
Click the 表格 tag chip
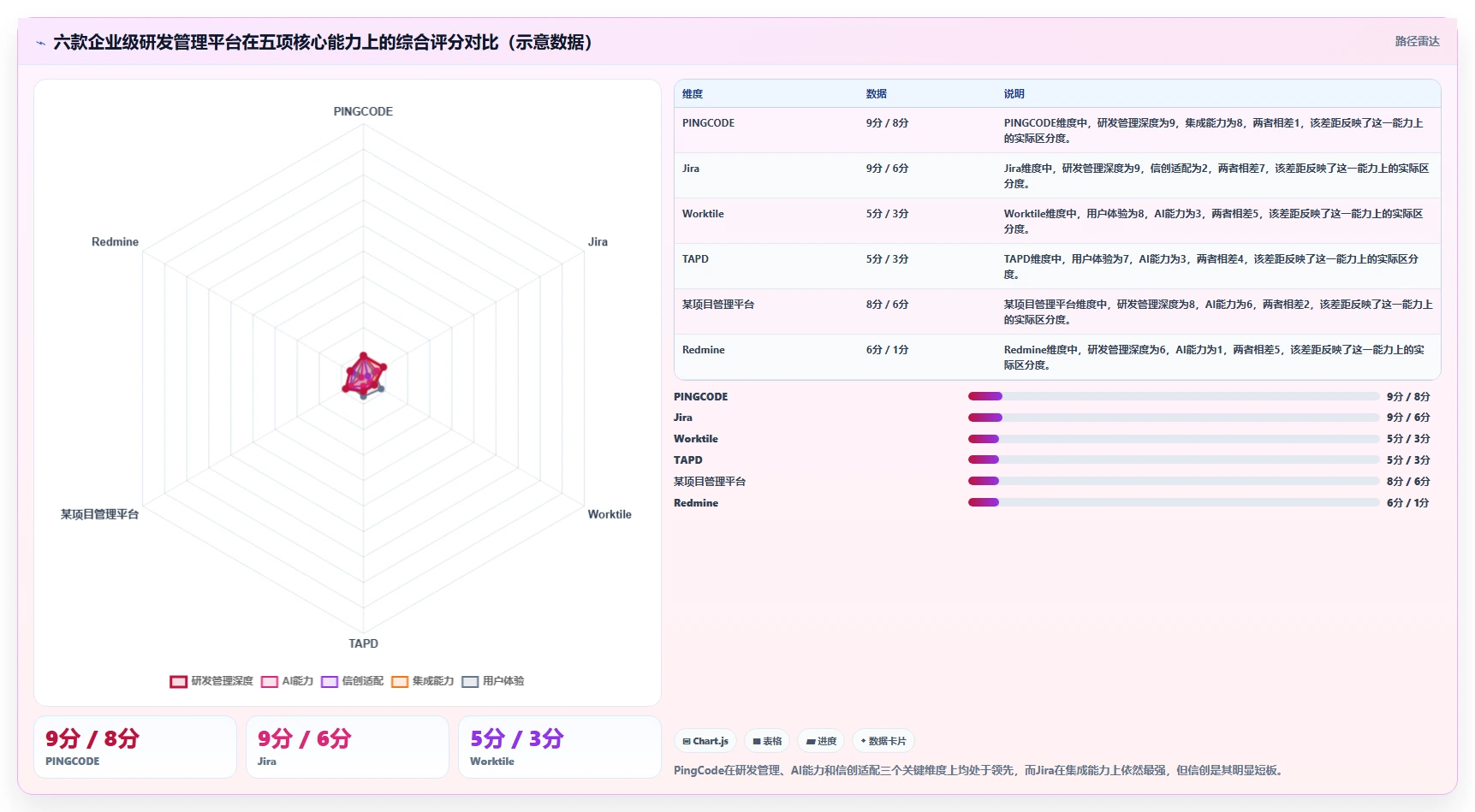pyautogui.click(x=767, y=741)
